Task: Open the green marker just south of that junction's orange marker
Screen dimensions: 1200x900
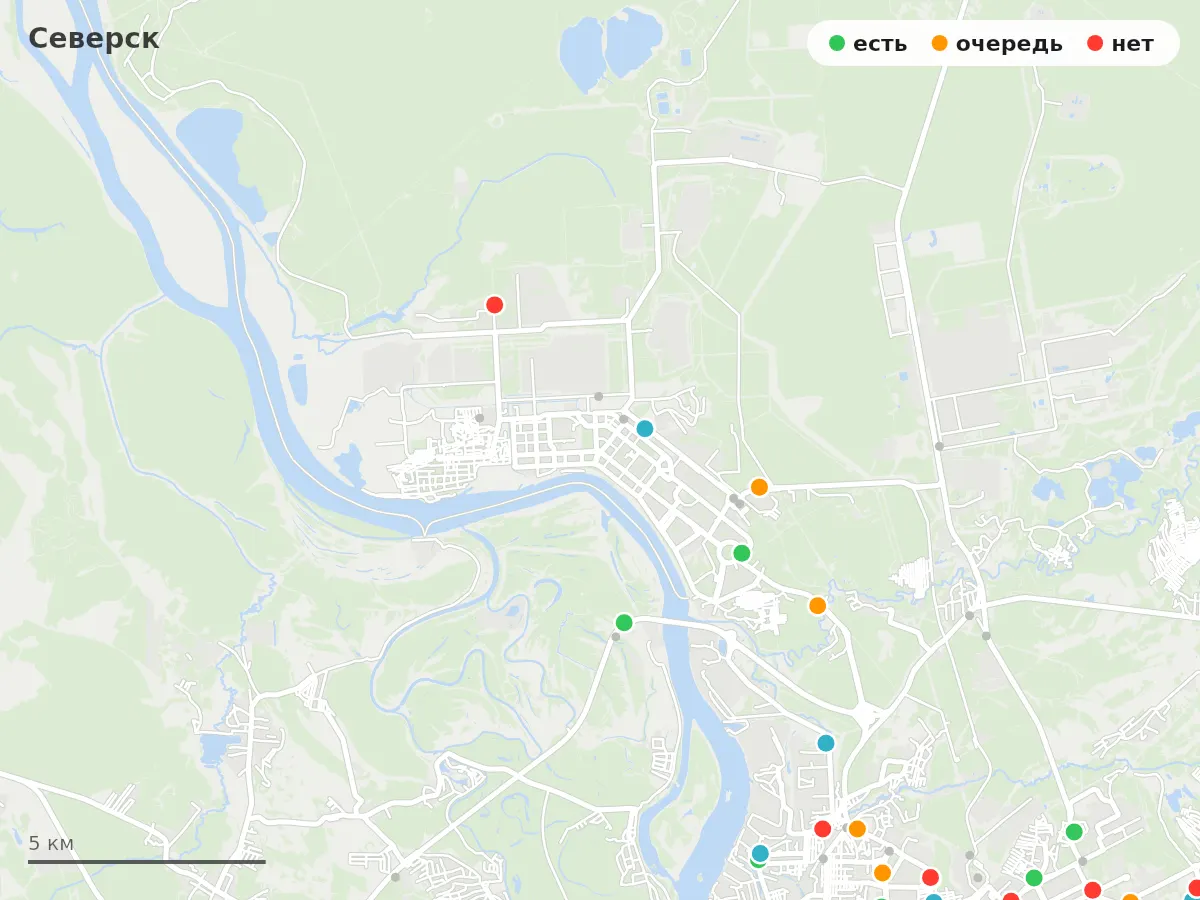Action: (741, 553)
